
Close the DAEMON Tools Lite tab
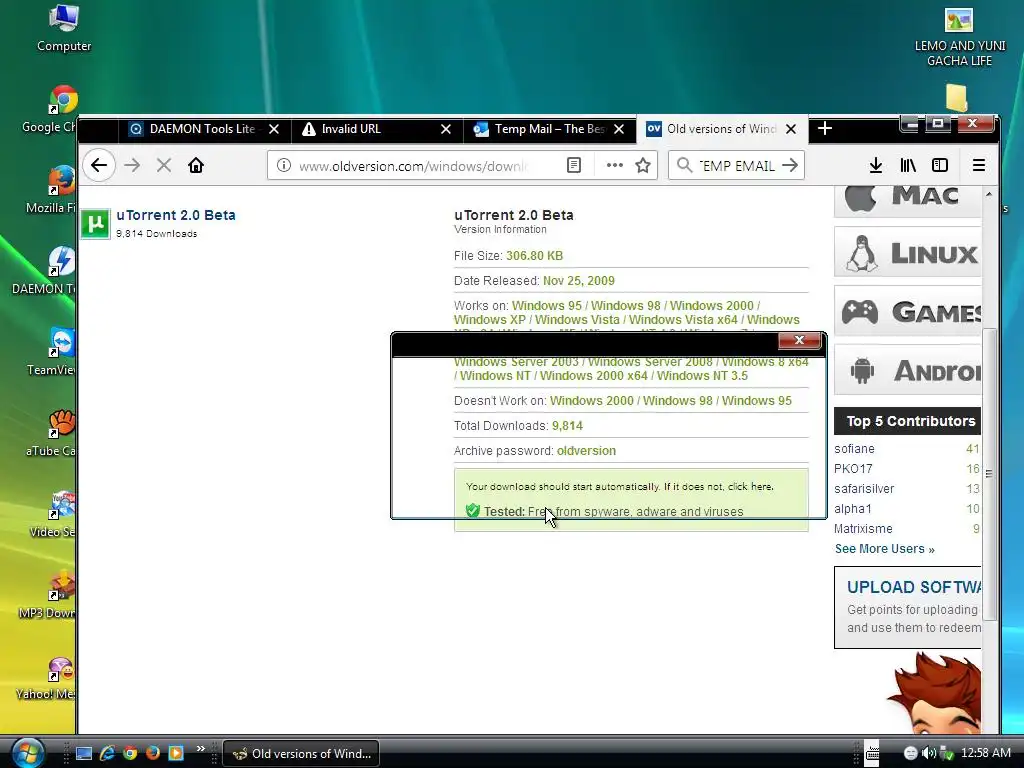(274, 129)
